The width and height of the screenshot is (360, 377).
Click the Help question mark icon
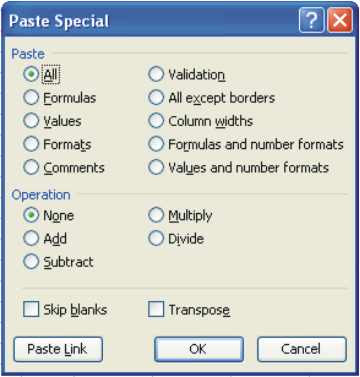312,20
